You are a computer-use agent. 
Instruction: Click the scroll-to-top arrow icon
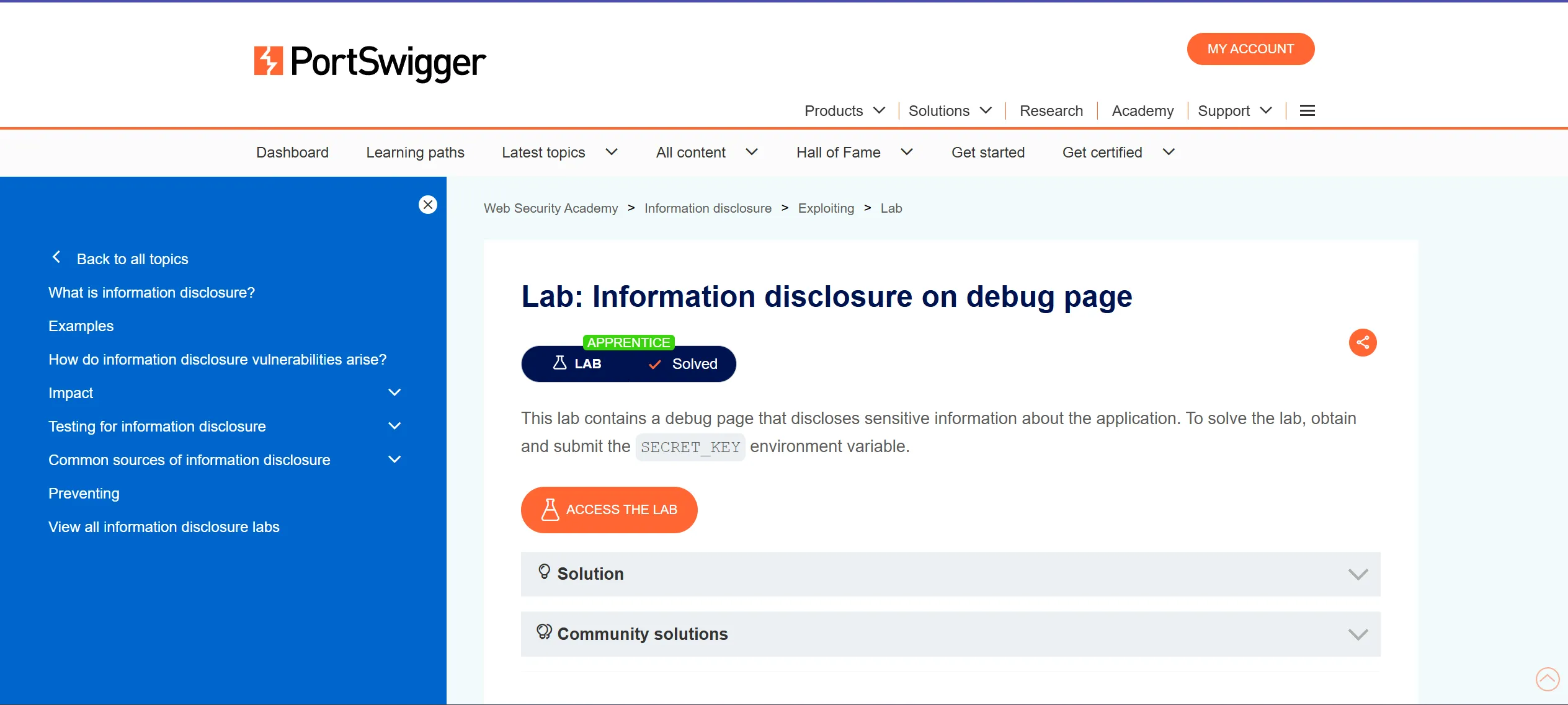click(x=1547, y=678)
